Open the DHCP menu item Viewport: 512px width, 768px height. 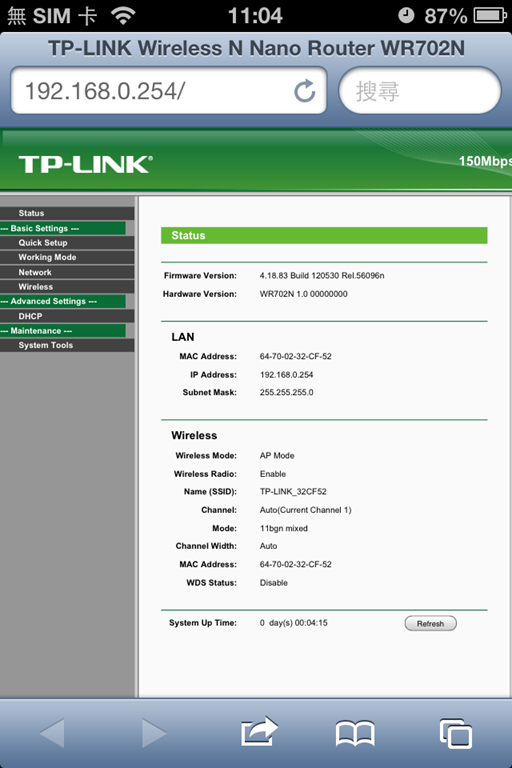(67, 316)
